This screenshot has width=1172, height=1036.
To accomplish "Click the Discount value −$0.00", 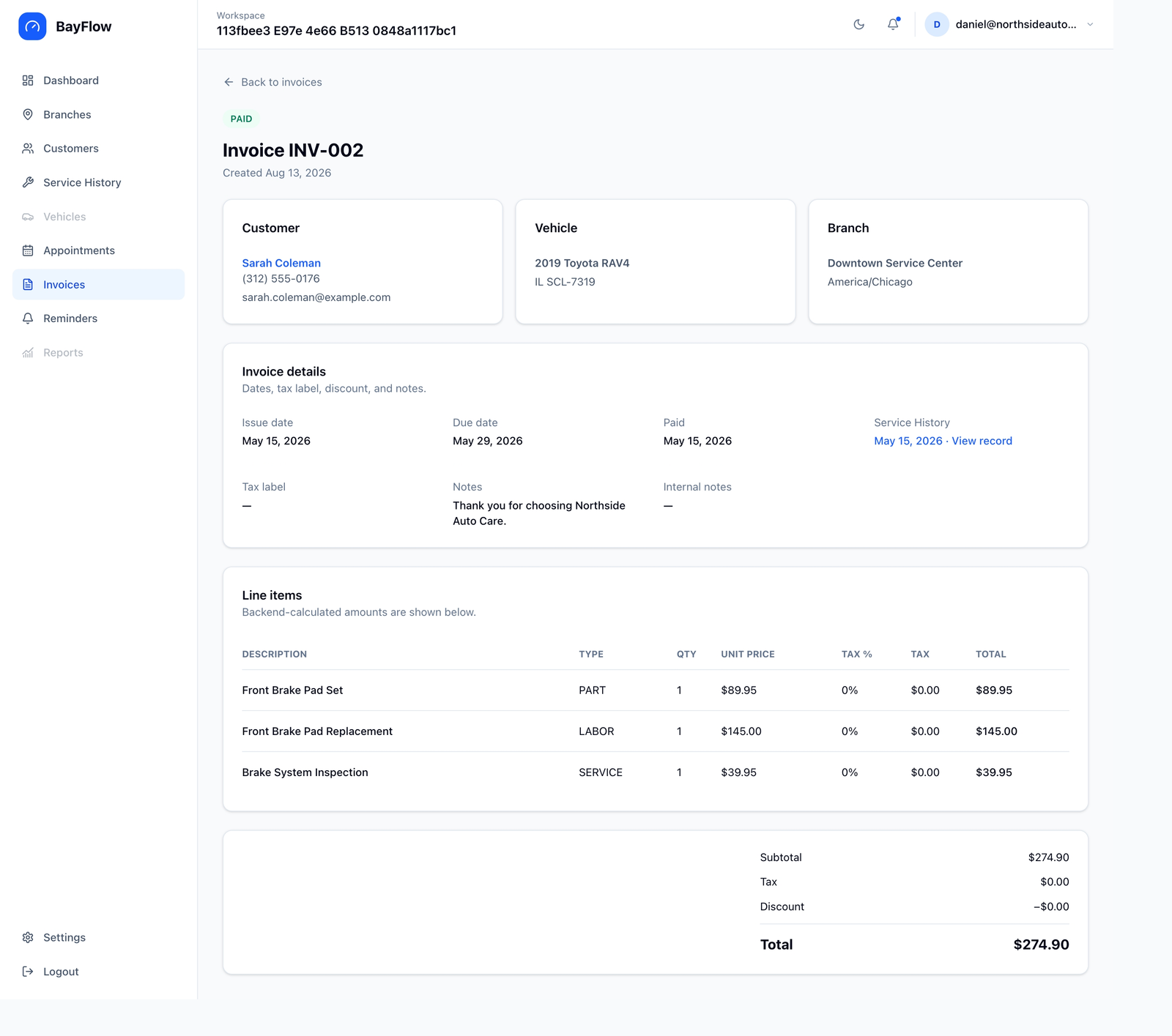I will pos(1051,906).
